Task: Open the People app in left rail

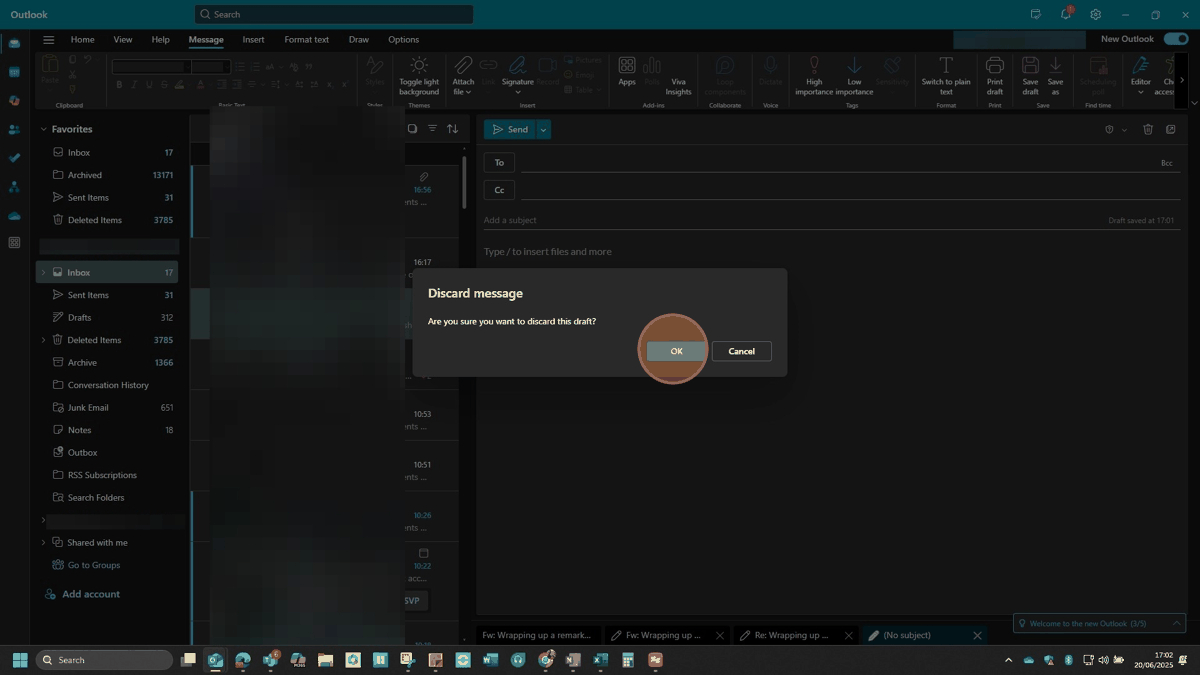Action: 14,130
